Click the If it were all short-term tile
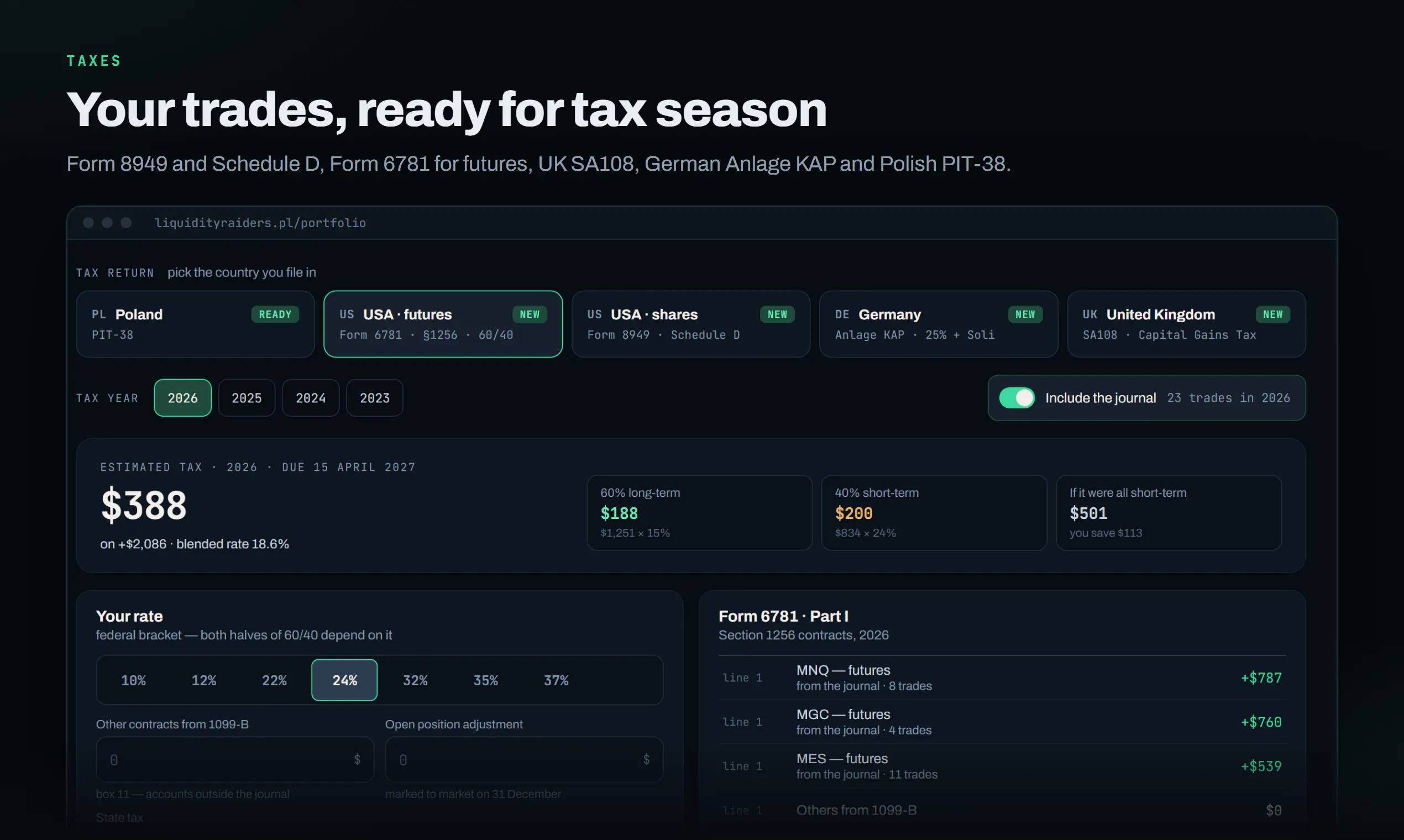Image resolution: width=1404 pixels, height=840 pixels. point(1169,513)
